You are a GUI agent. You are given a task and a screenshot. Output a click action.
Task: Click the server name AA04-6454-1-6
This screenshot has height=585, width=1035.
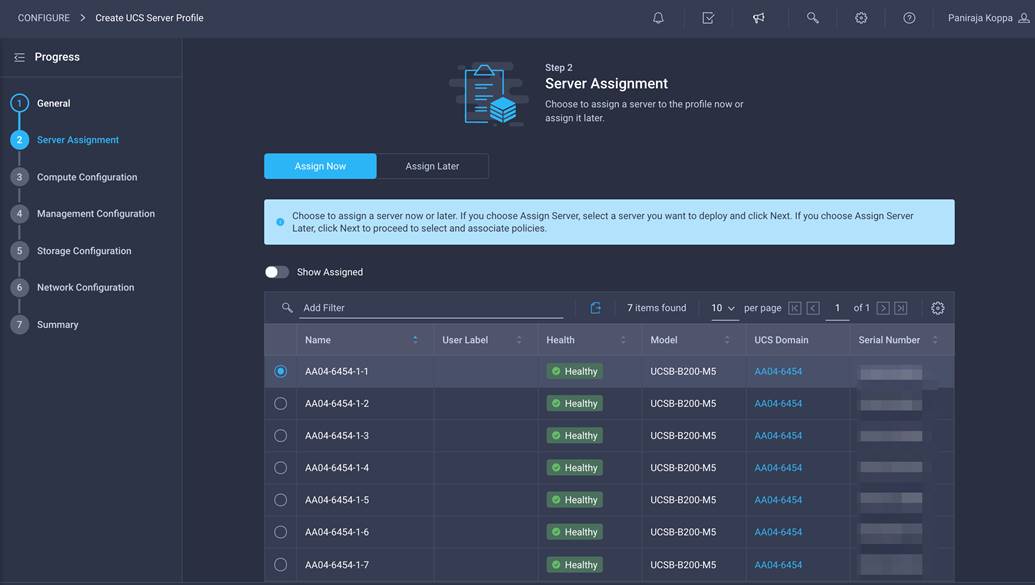point(337,532)
